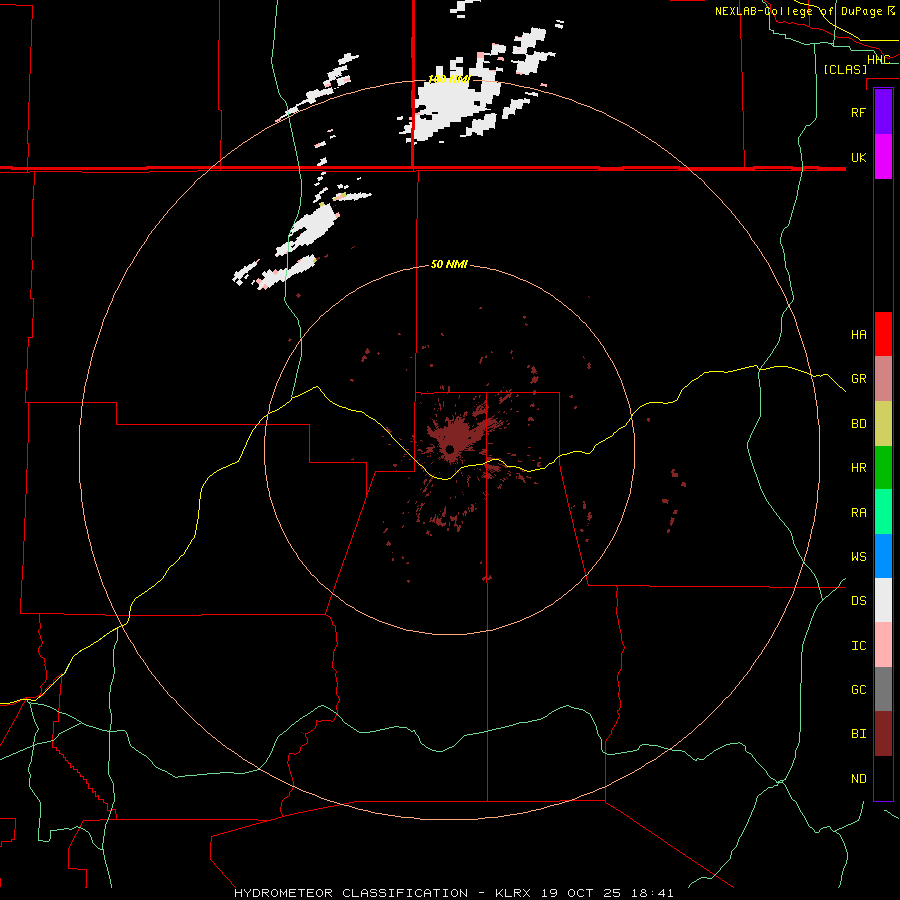Click the DS legend label
Image resolution: width=900 pixels, height=900 pixels.
click(858, 601)
